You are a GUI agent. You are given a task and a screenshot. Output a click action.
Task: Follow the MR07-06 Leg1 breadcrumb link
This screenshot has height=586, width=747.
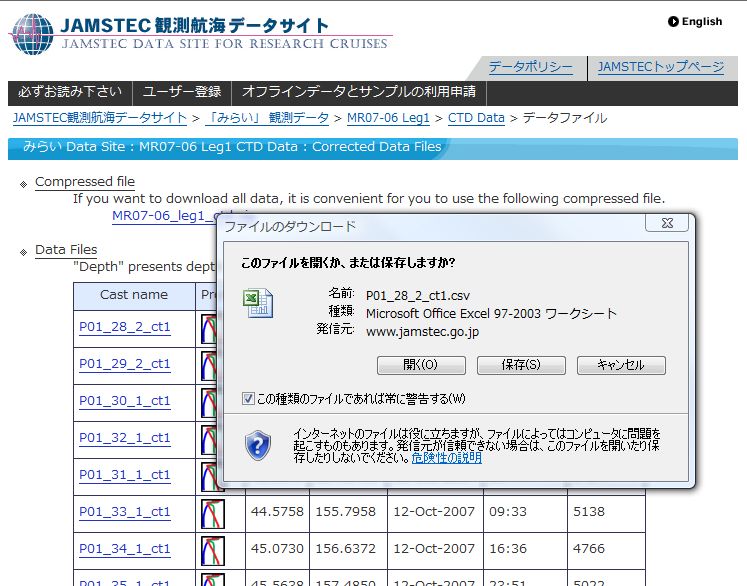pos(388,118)
